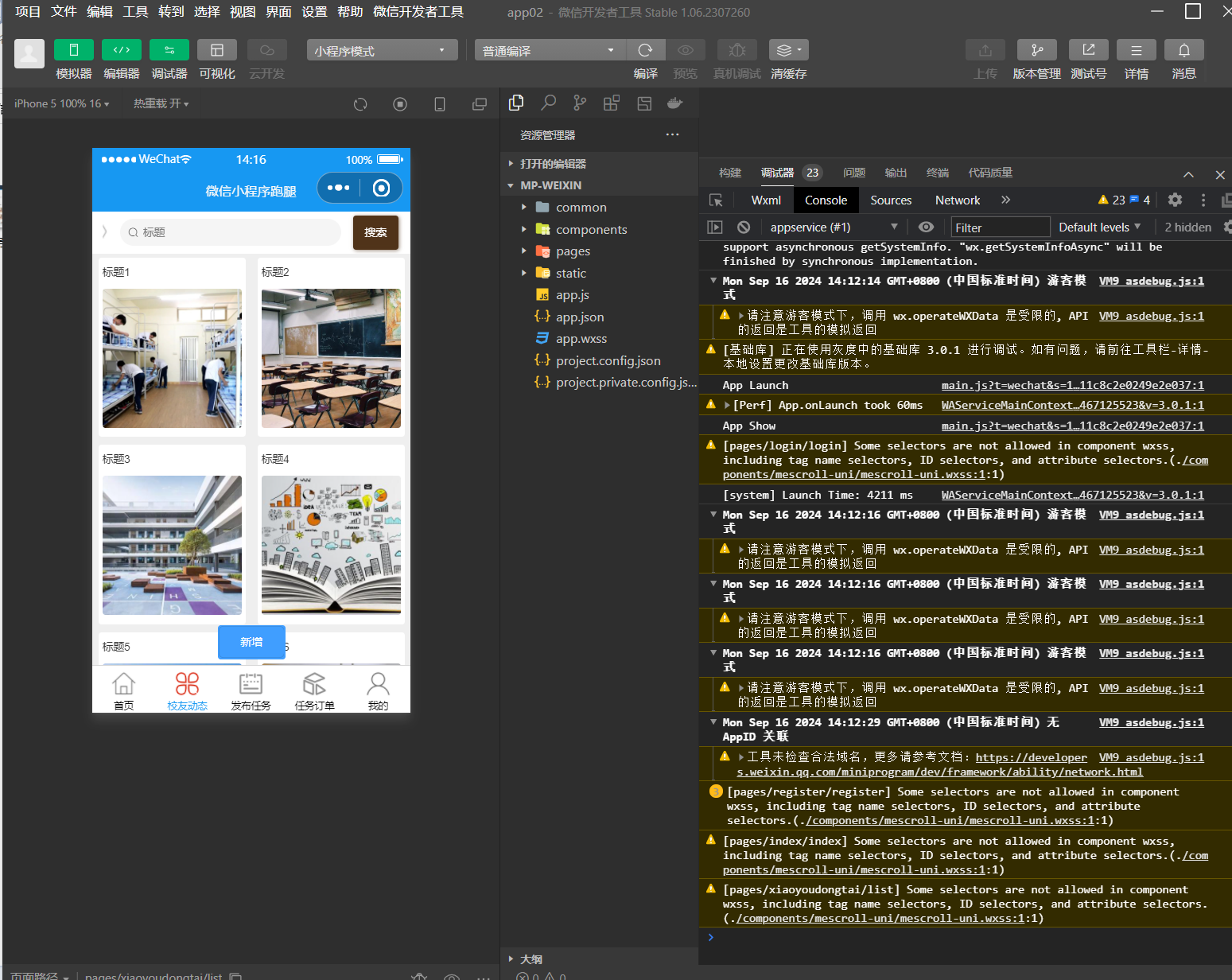The width and height of the screenshot is (1232, 980).
Task: Open the appservice (#1) context dropdown
Action: tap(832, 227)
